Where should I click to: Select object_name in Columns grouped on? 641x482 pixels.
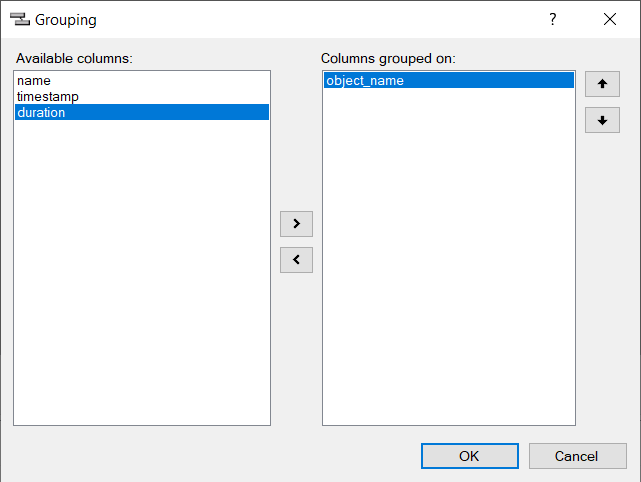(365, 81)
